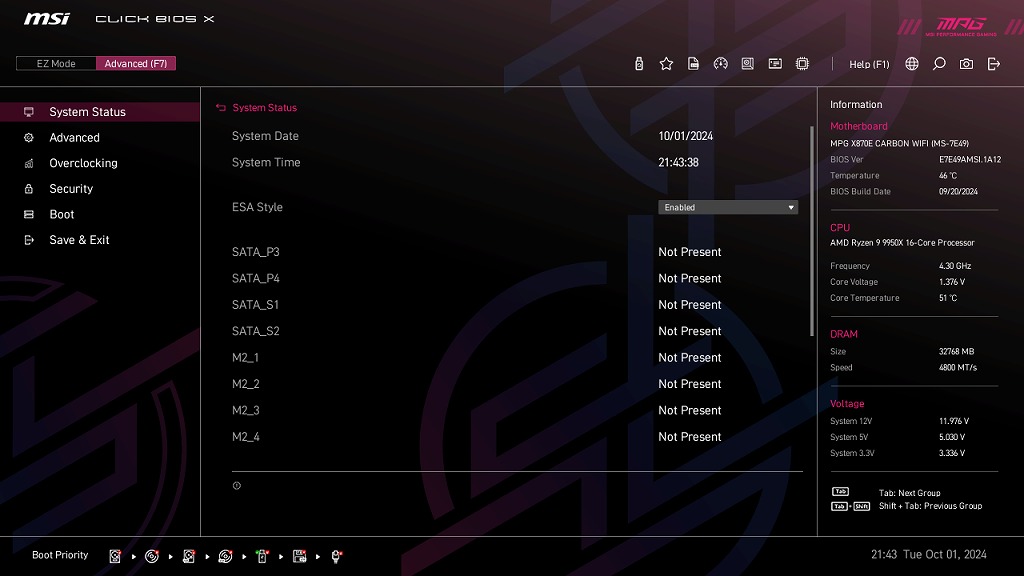Viewport: 1024px width, 576px height.
Task: Click Help (F1) button
Action: point(869,64)
